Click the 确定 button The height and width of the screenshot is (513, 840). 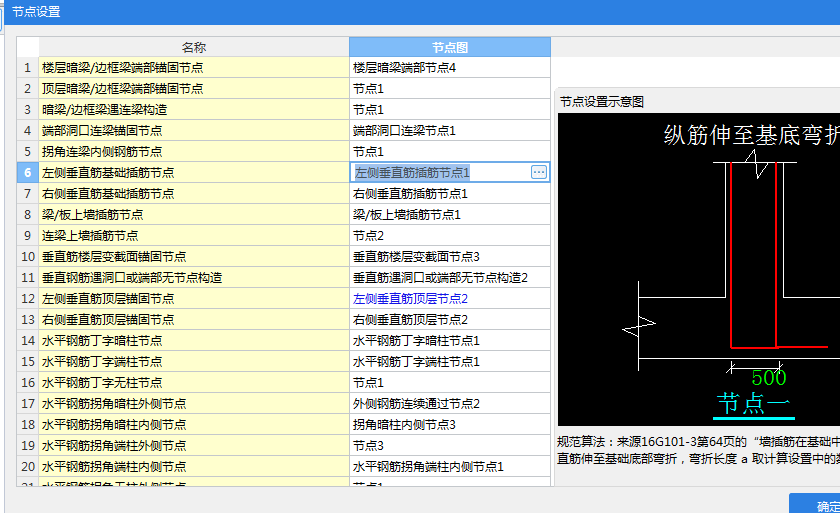tap(815, 504)
